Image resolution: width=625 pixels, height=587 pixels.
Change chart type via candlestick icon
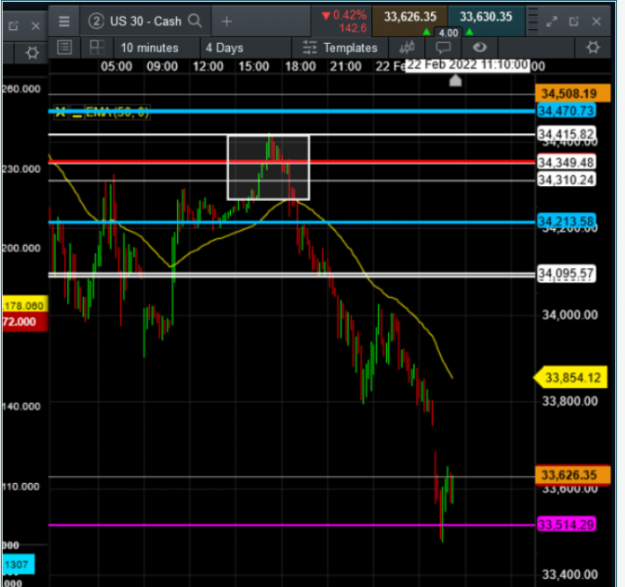(x=407, y=48)
